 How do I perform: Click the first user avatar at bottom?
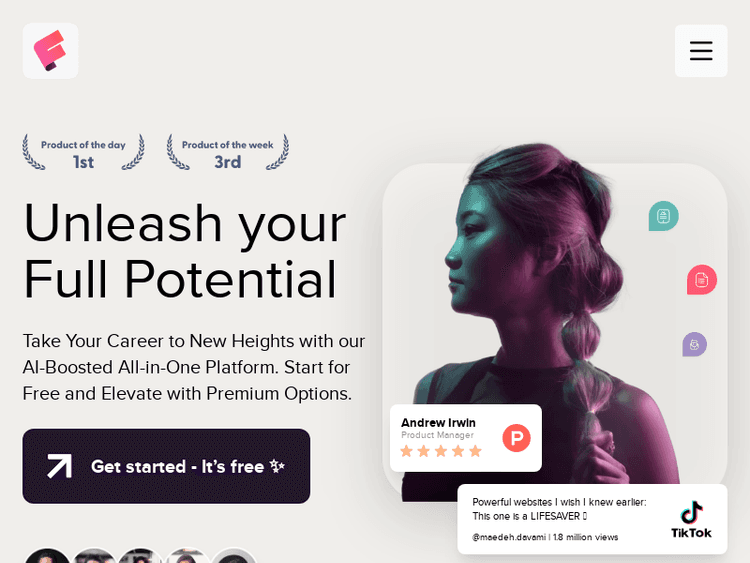coord(47,558)
